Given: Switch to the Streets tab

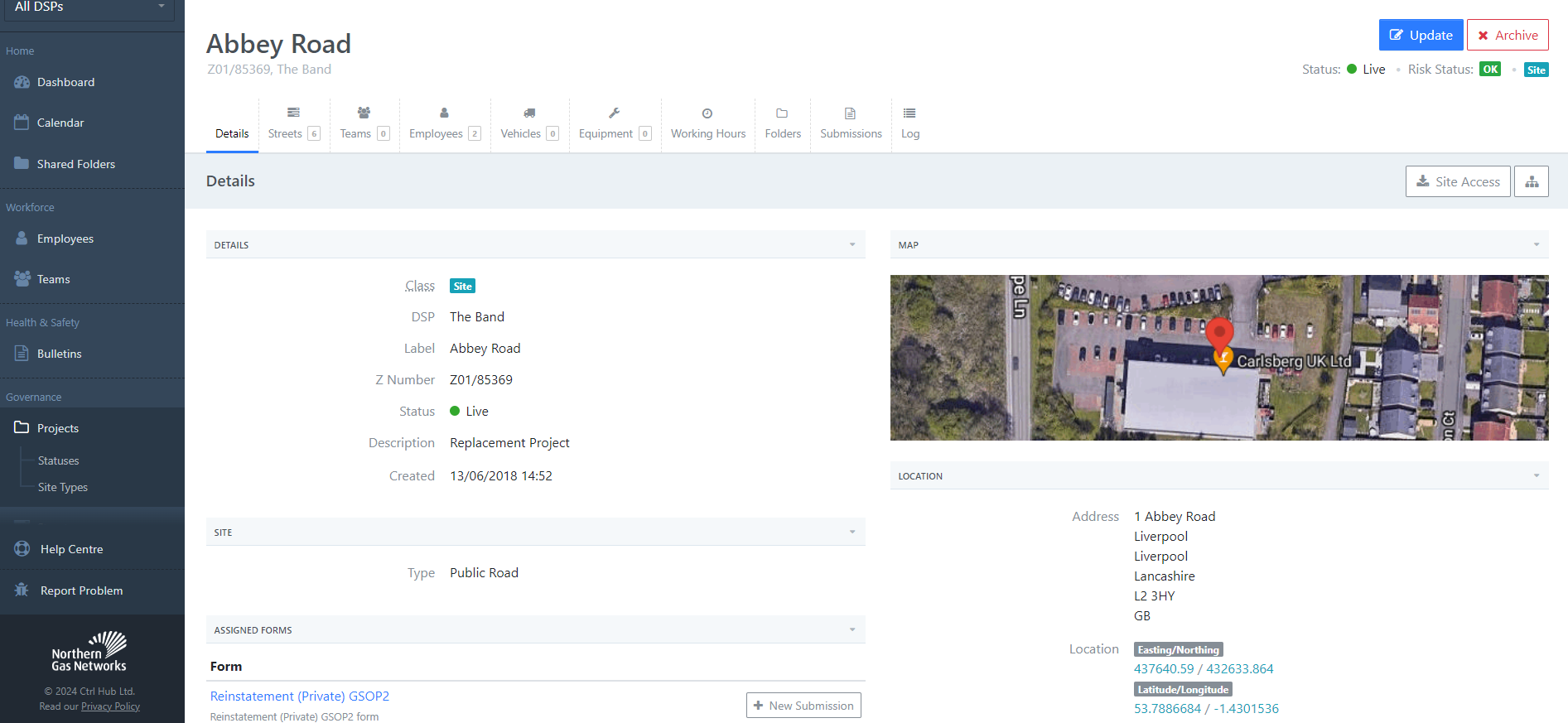Looking at the screenshot, I should point(293,124).
